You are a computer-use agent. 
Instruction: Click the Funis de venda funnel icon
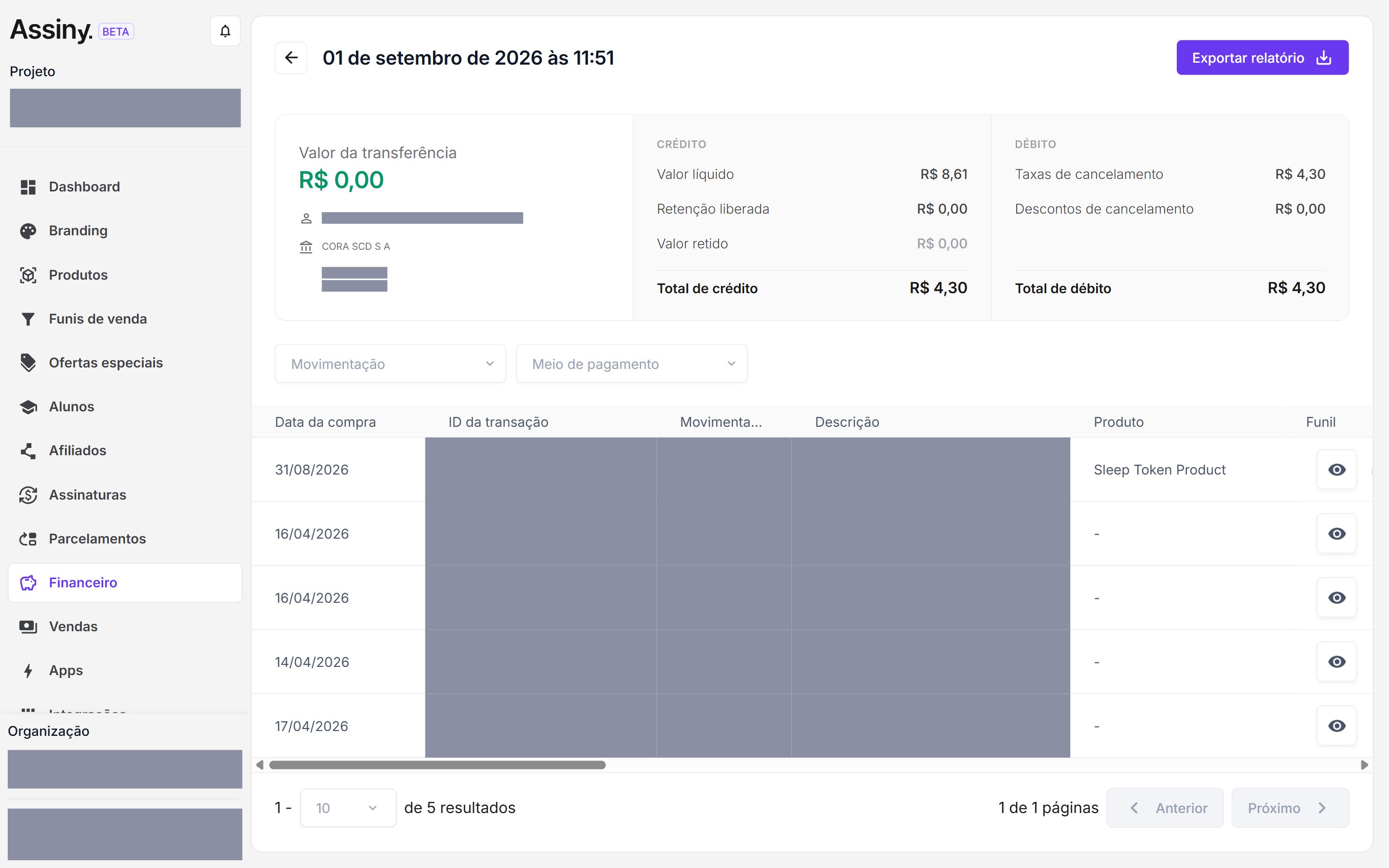pos(28,319)
